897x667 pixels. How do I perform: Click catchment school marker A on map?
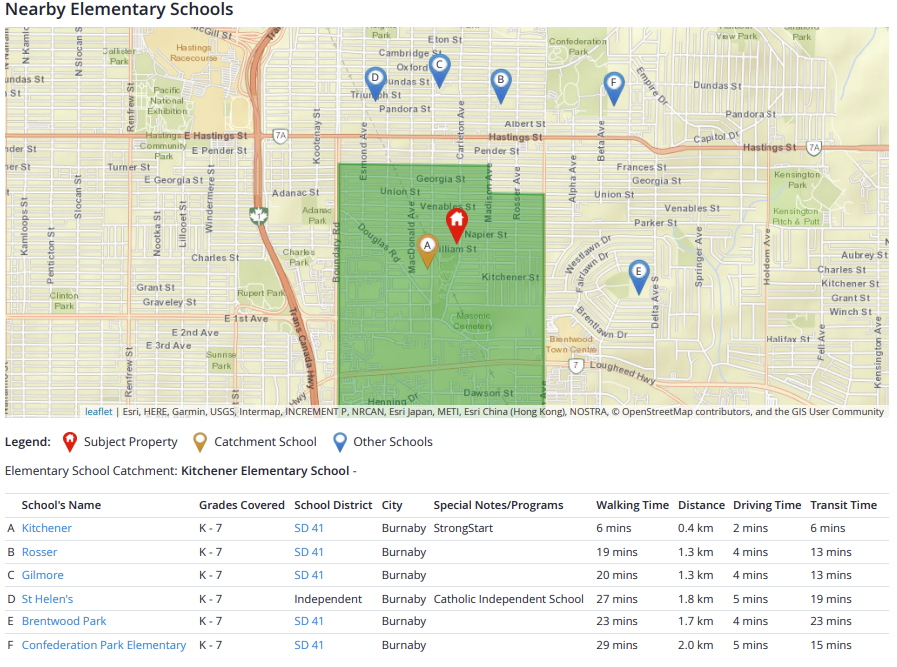pyautogui.click(x=427, y=248)
